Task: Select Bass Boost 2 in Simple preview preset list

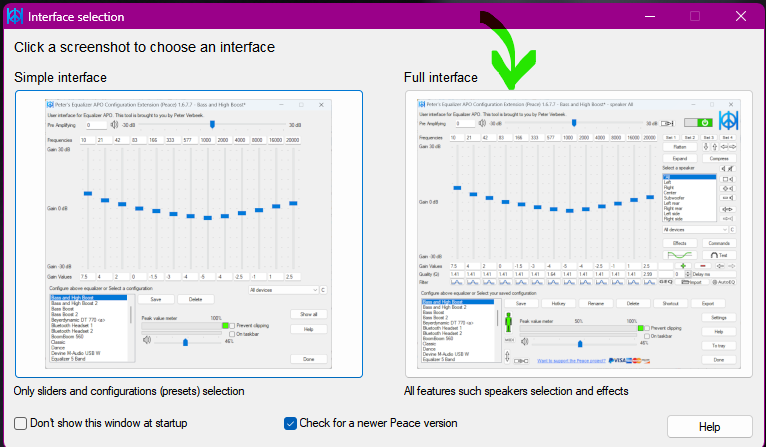Action: pos(64,315)
